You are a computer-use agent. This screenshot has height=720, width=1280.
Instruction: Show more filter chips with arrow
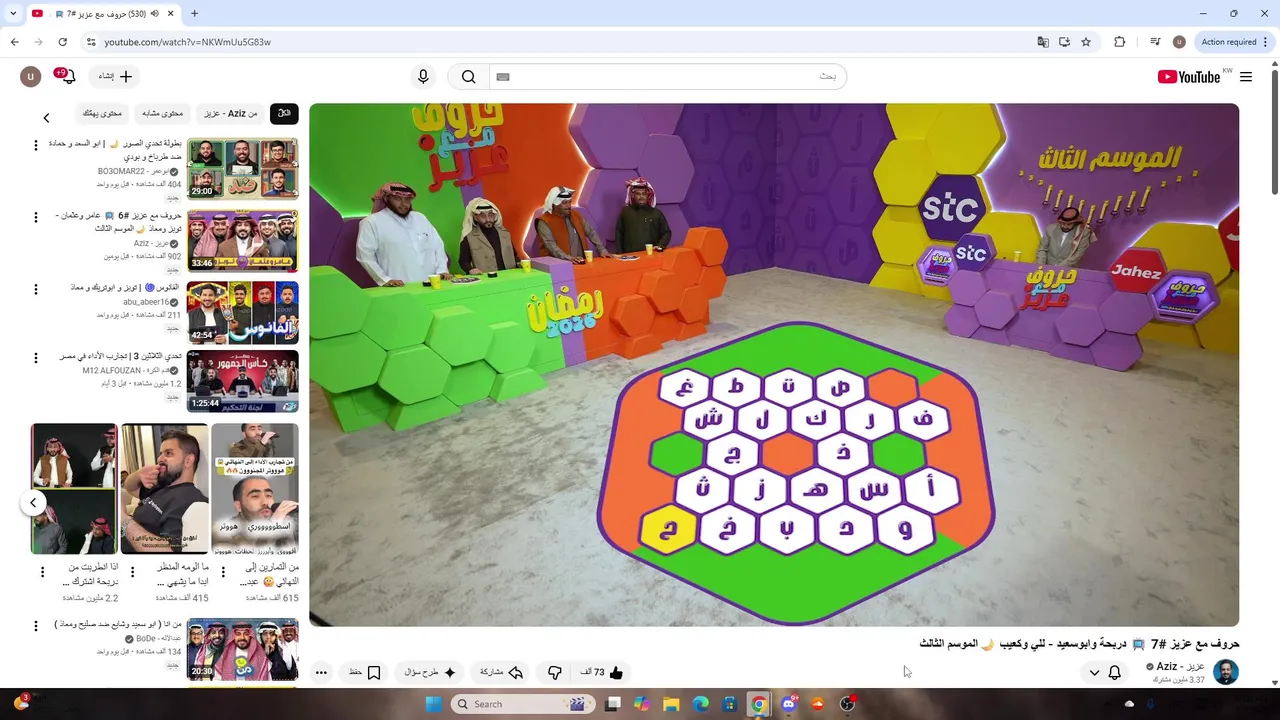(46, 118)
